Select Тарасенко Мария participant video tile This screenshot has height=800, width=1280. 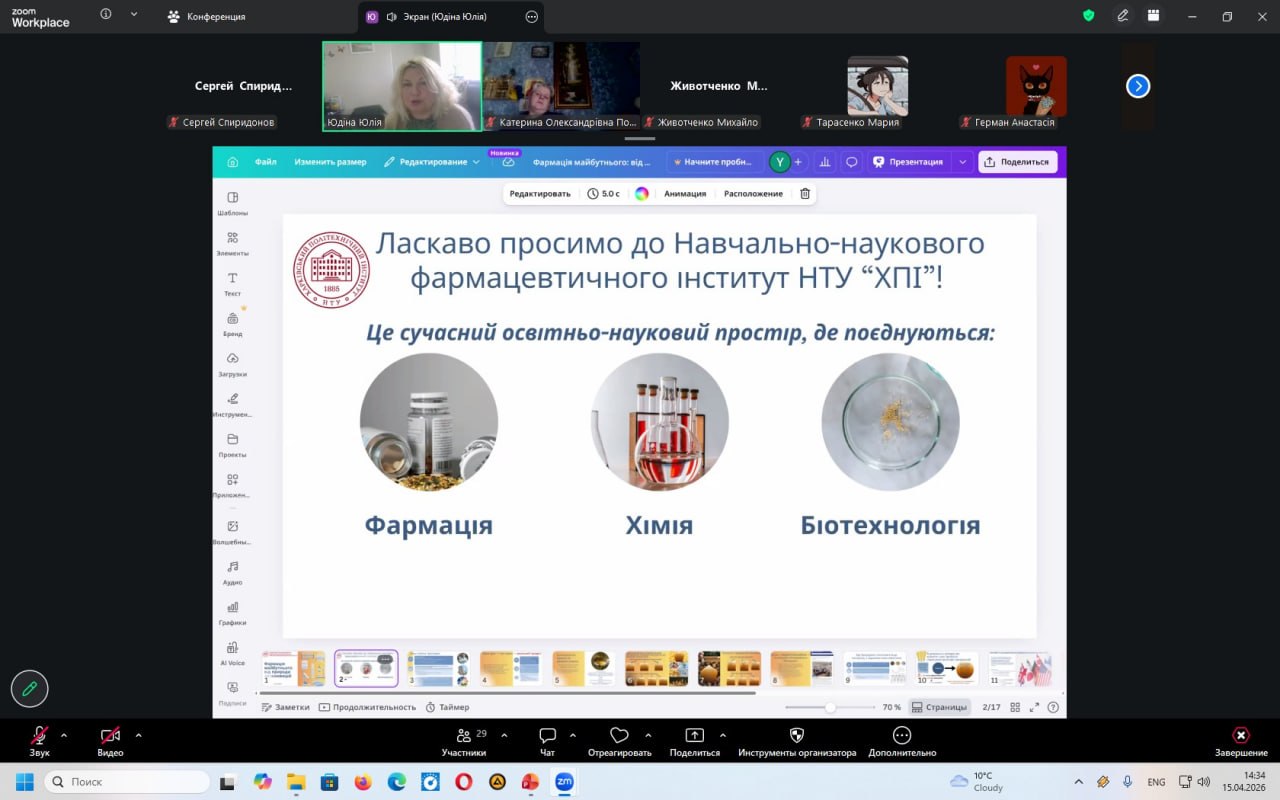877,87
